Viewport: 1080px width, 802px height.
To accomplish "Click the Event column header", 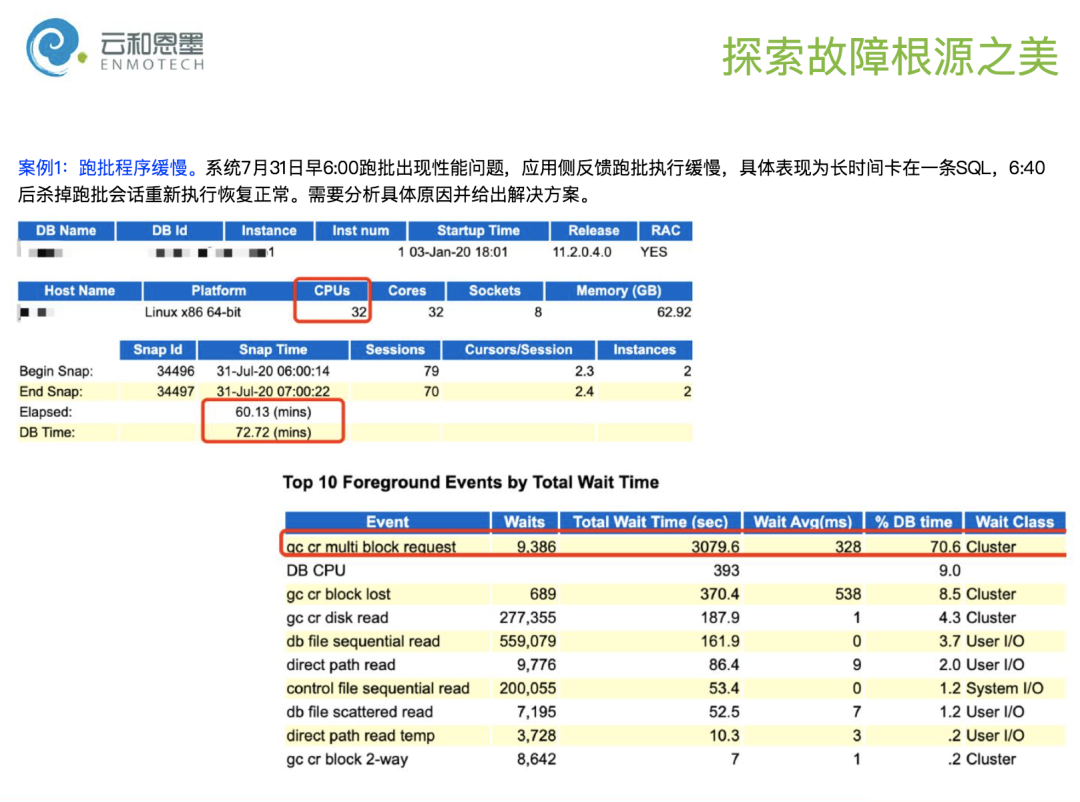I will (x=387, y=522).
